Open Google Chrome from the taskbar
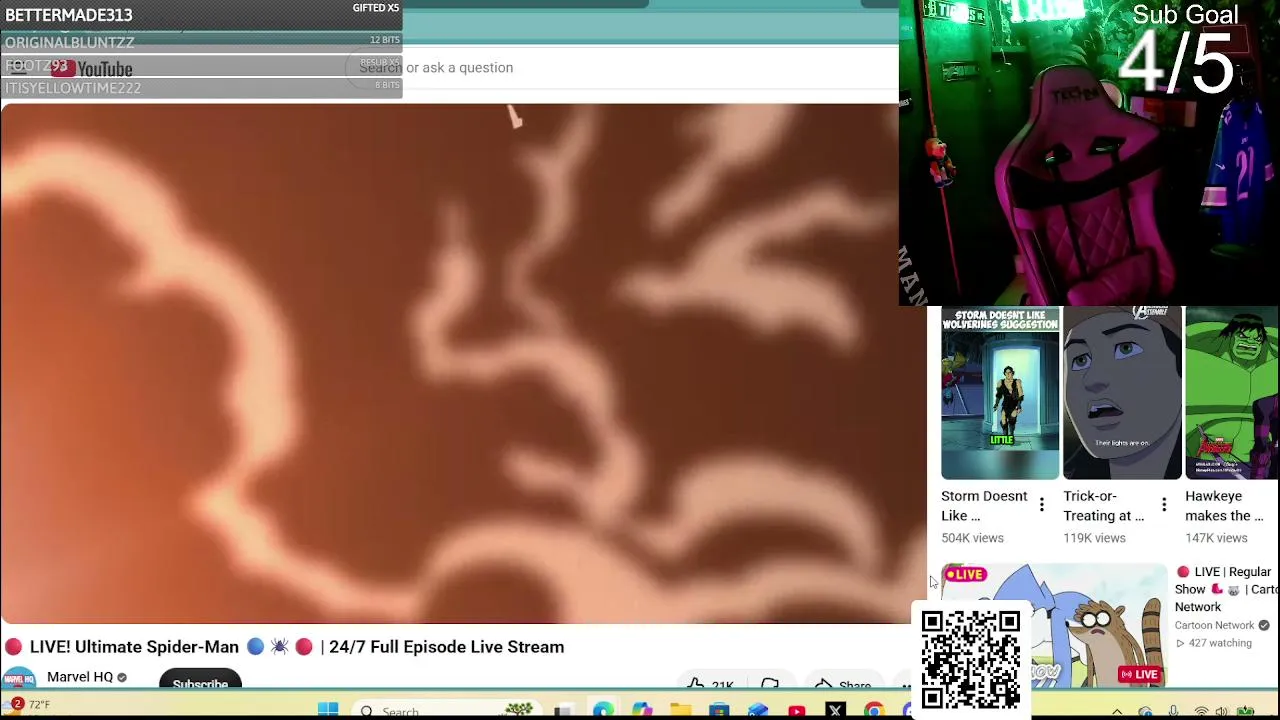 pos(874,711)
